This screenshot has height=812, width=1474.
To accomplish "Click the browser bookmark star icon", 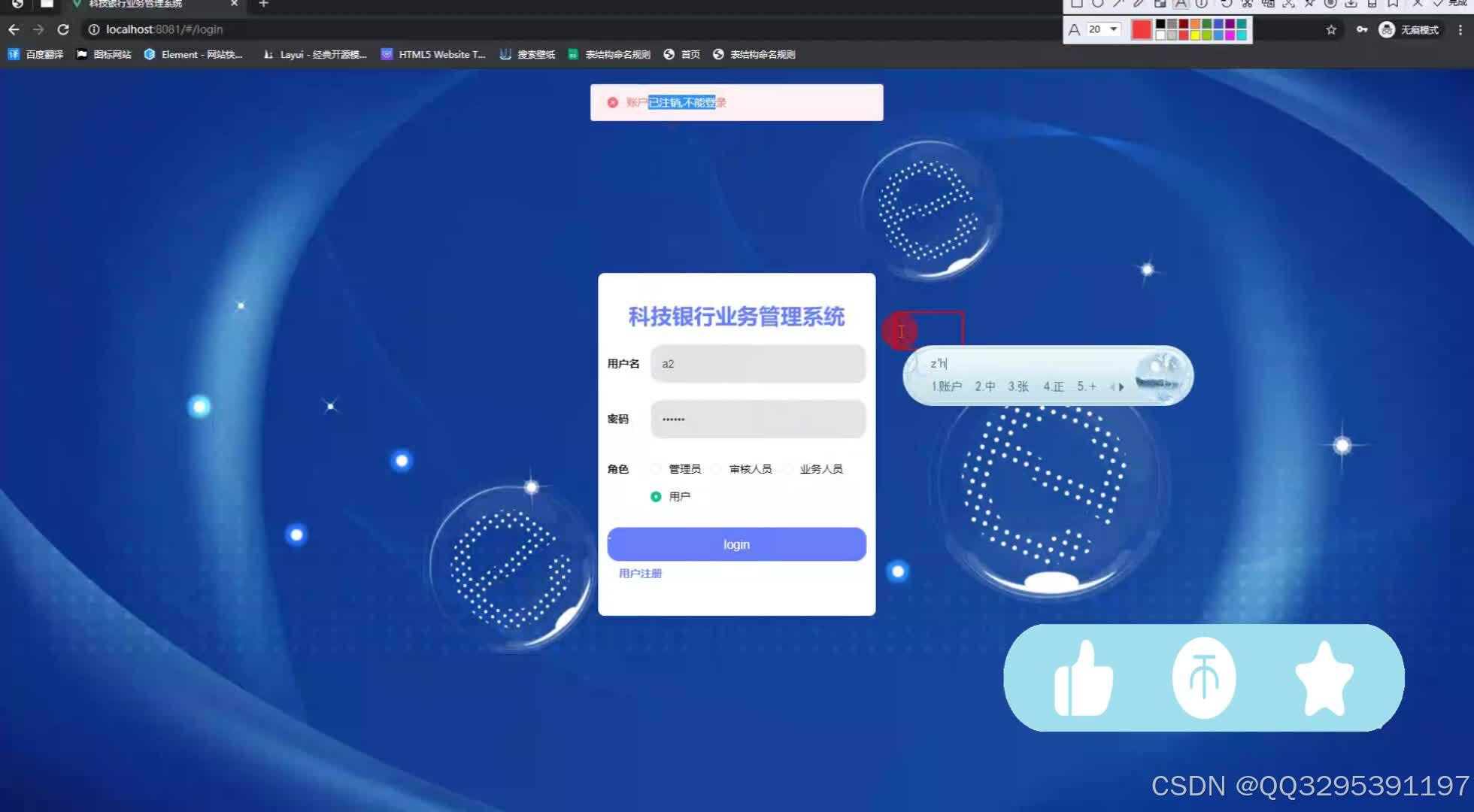I will [x=1329, y=29].
